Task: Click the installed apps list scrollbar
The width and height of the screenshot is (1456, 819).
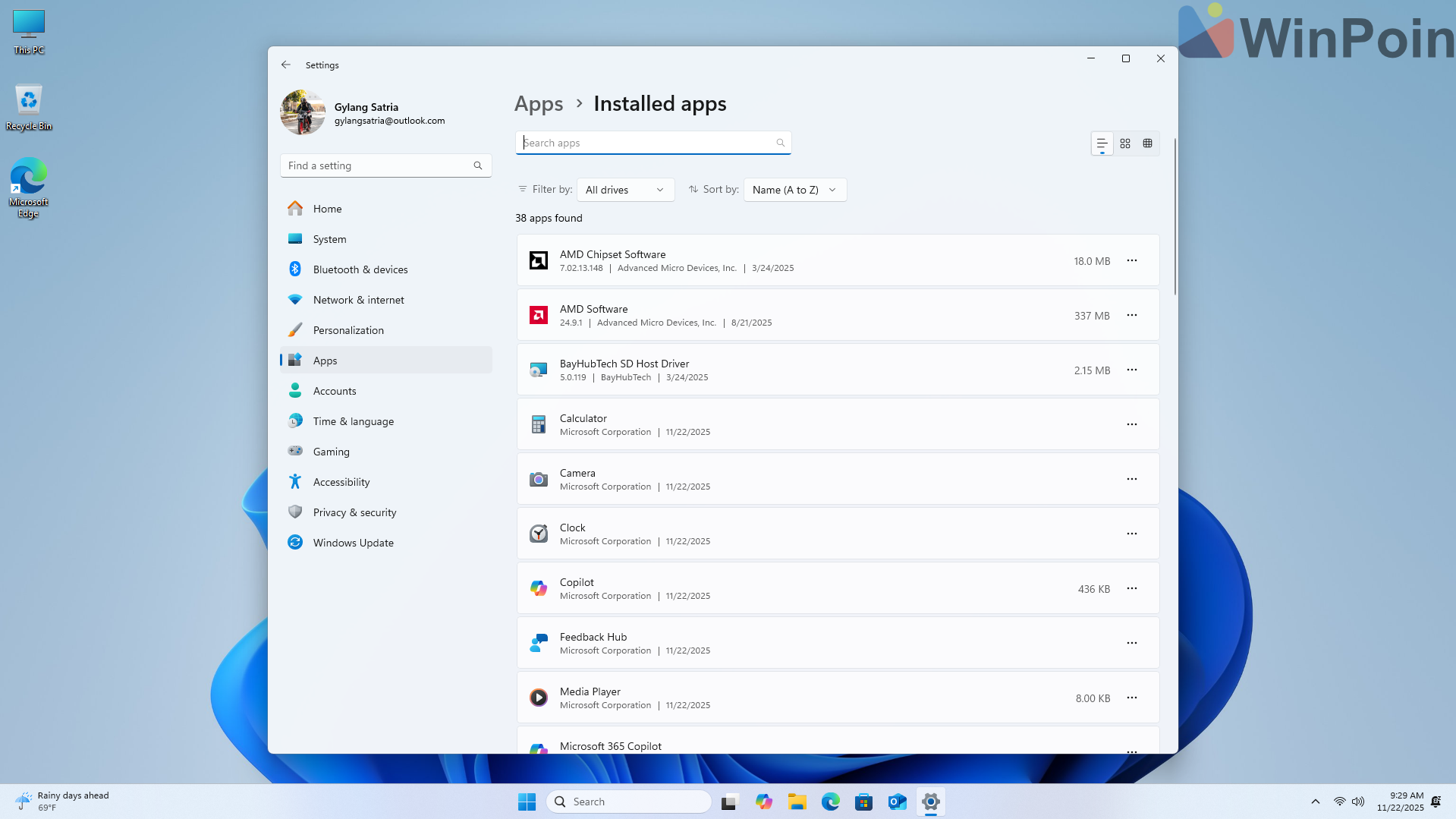Action: coord(1175,217)
